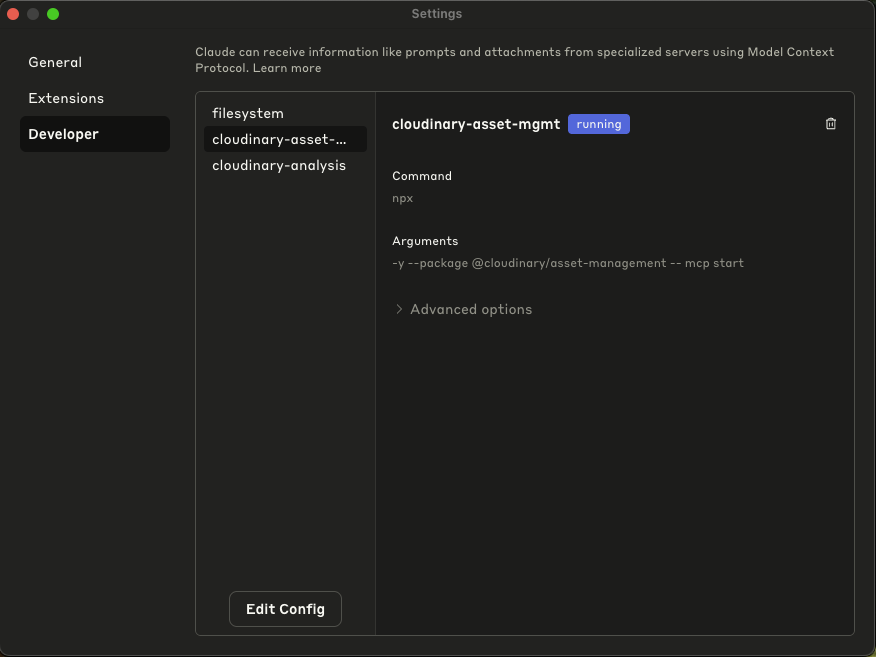
Task: Click the npx command value
Action: (403, 198)
